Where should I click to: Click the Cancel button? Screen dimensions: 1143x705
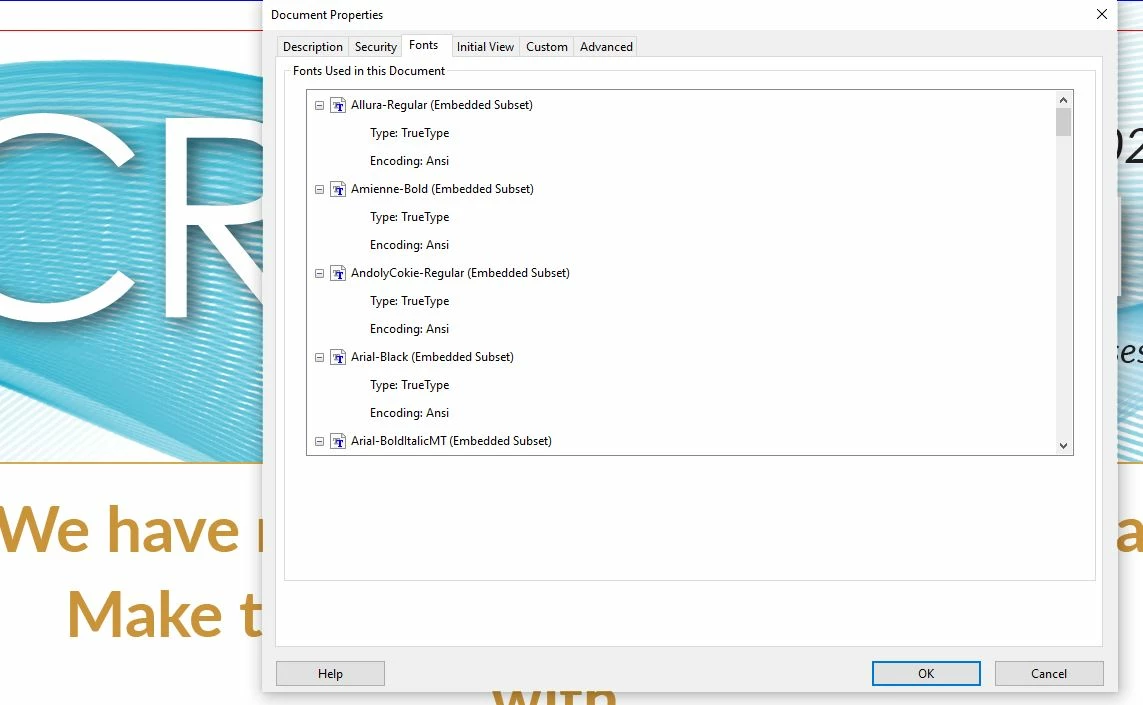point(1049,674)
